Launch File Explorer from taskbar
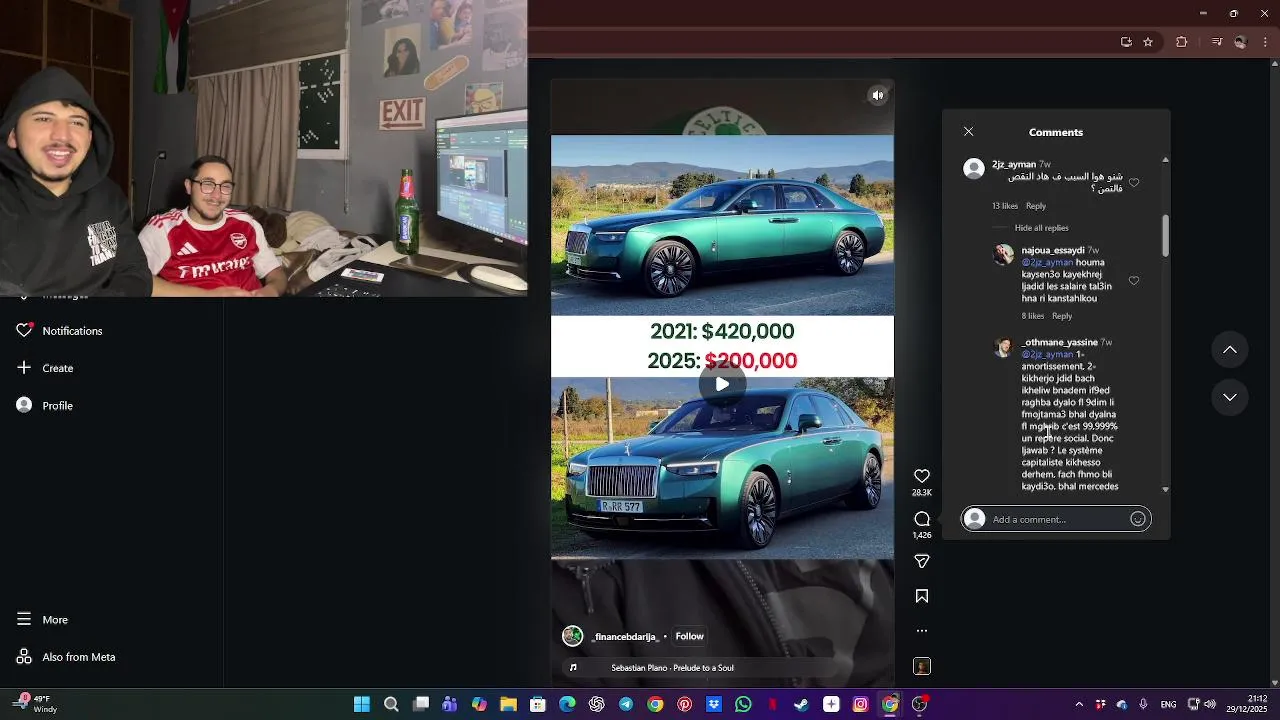The height and width of the screenshot is (720, 1280). [x=508, y=704]
